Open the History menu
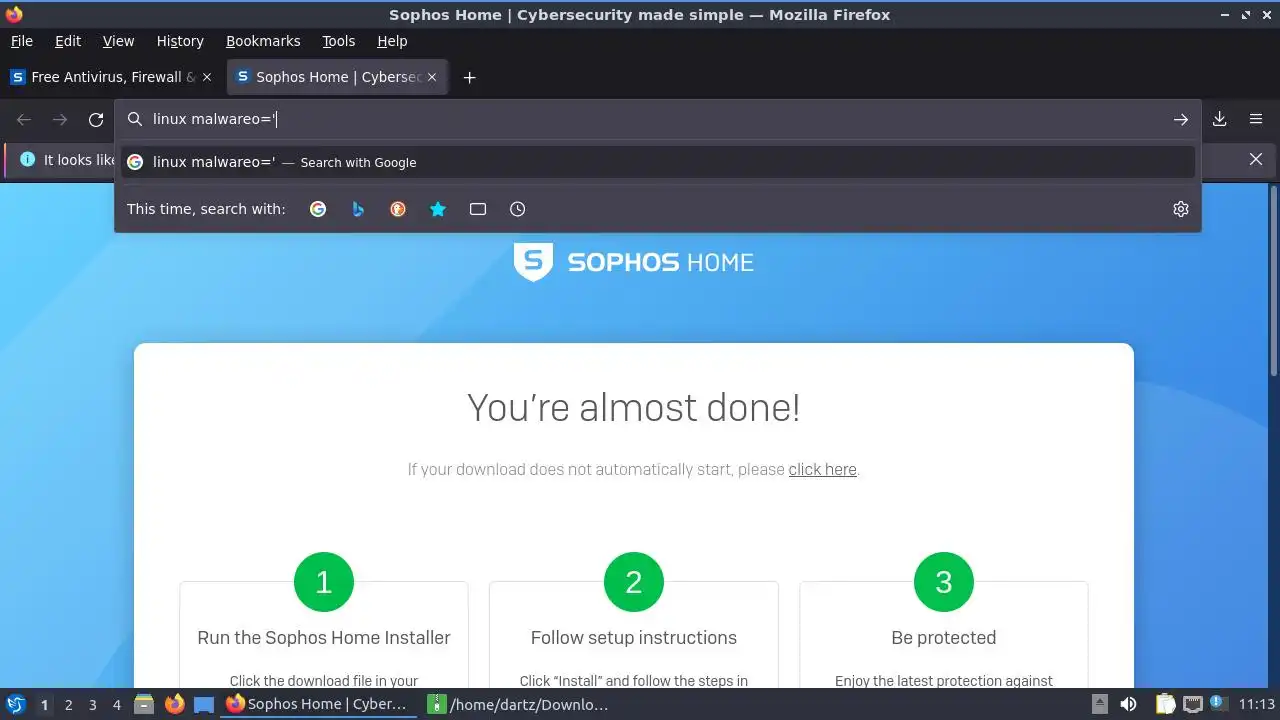Screen dimensions: 1280x720 (x=180, y=41)
